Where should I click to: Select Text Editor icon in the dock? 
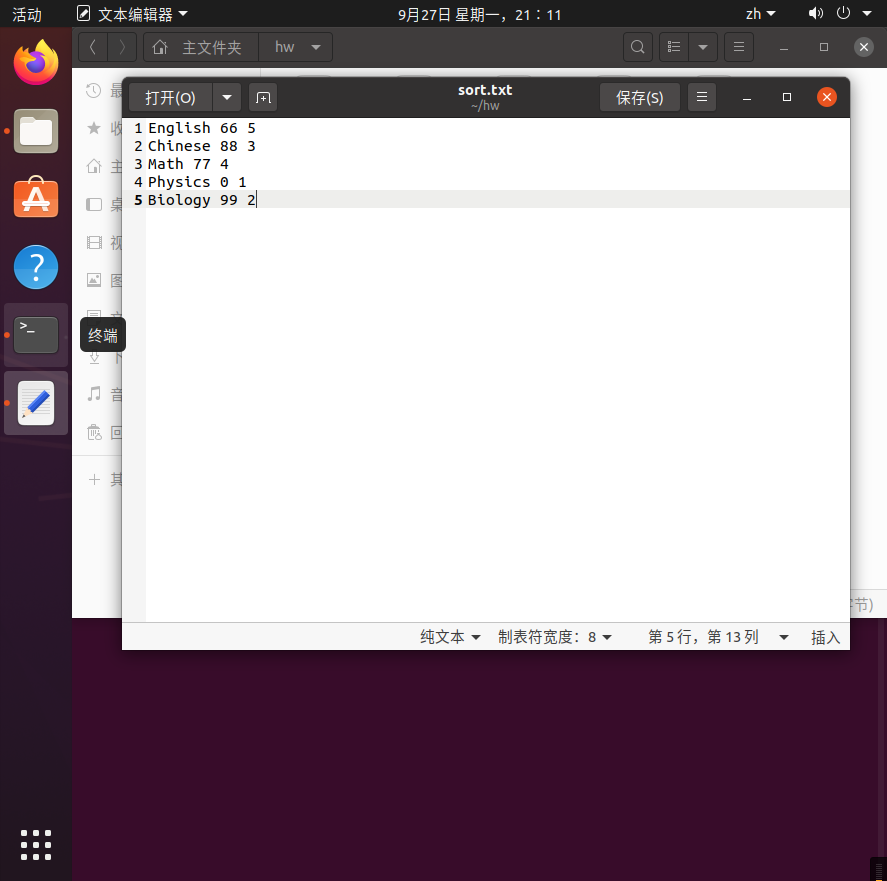[x=36, y=403]
